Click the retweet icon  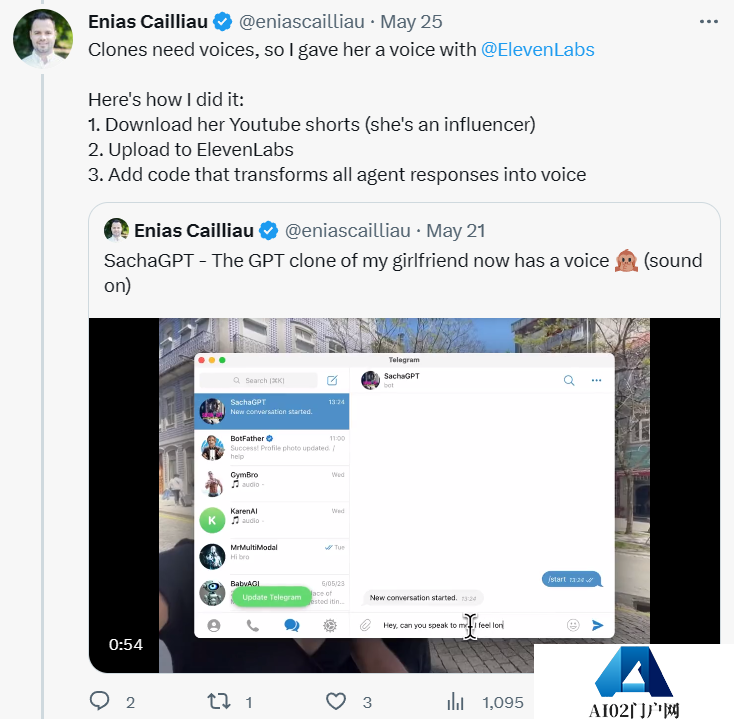pyautogui.click(x=218, y=701)
